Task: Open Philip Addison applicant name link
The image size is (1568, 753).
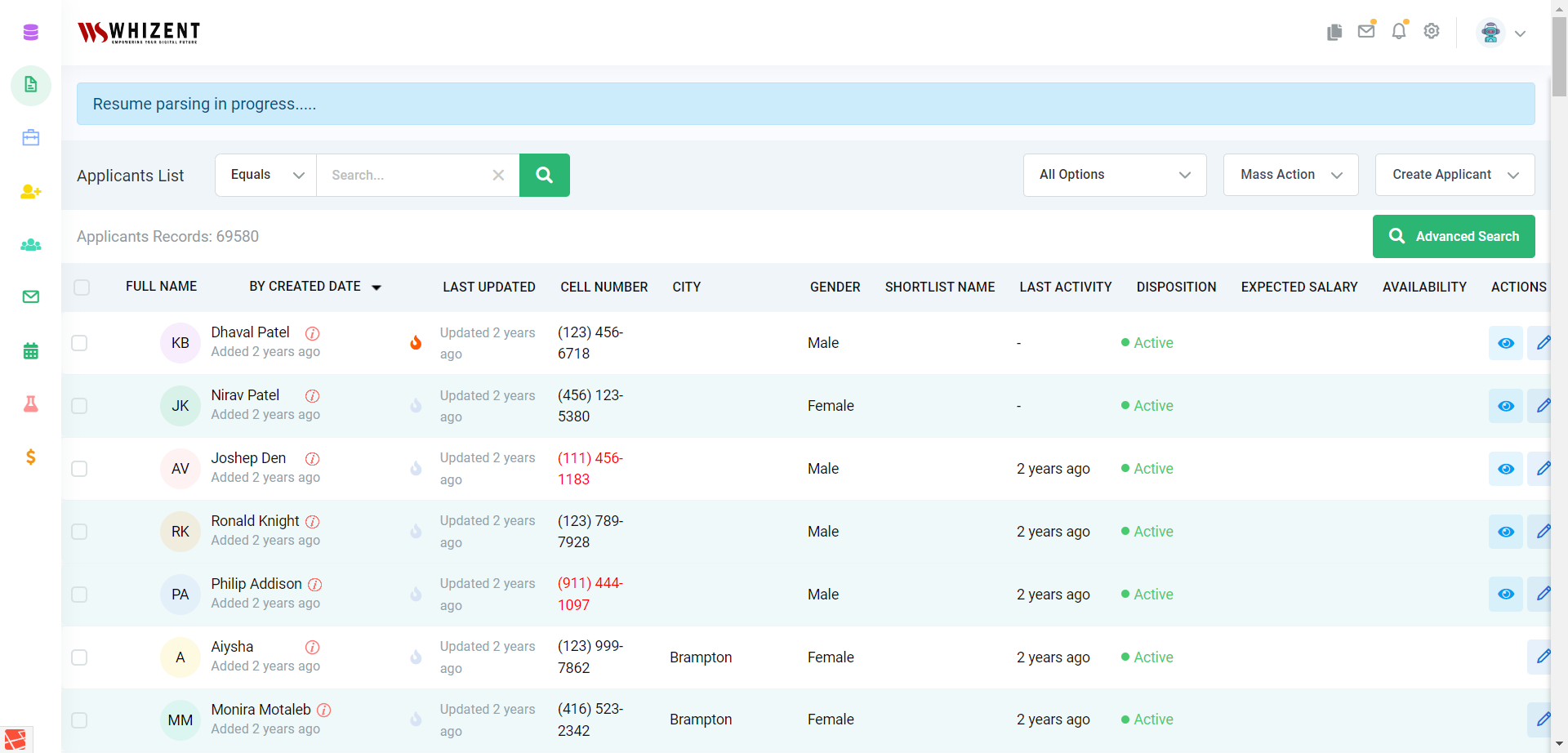Action: (256, 584)
